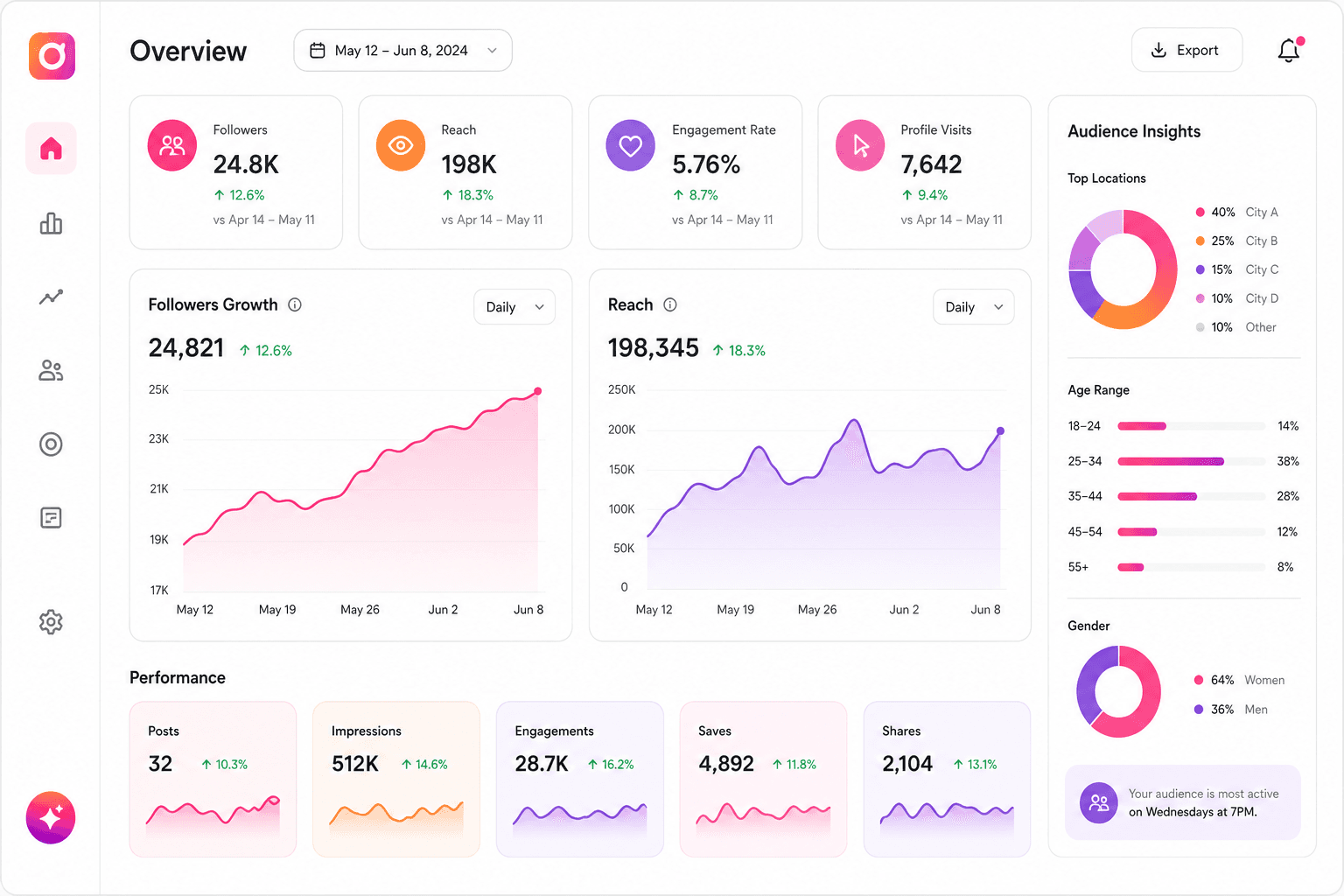The height and width of the screenshot is (896, 1344).
Task: Click the audience activity tip people icon
Action: 1099,802
